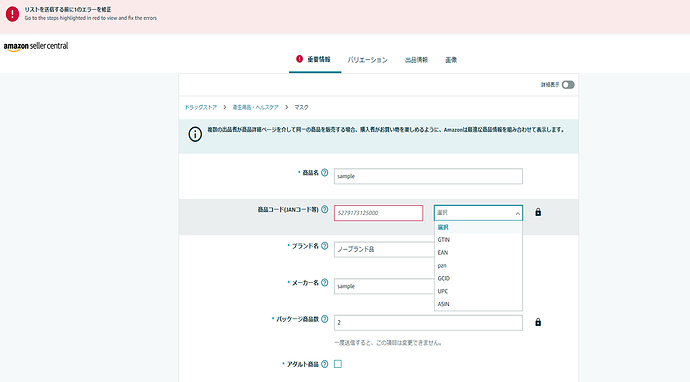The width and height of the screenshot is (690, 382).
Task: Click lock icon beside product code row
Action: click(538, 212)
